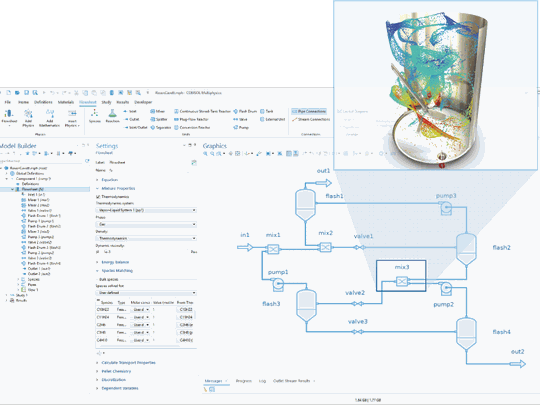
Task: Expand the Discretization section
Action: [111, 380]
